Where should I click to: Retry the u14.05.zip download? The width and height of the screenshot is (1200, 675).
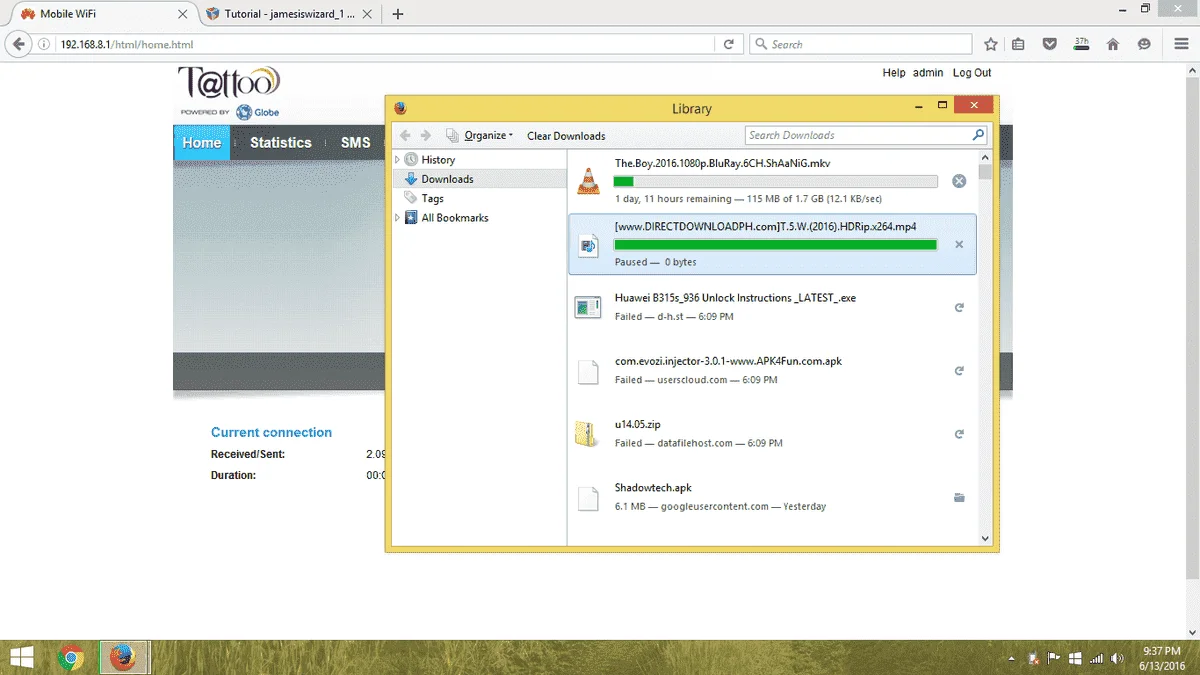(x=959, y=434)
